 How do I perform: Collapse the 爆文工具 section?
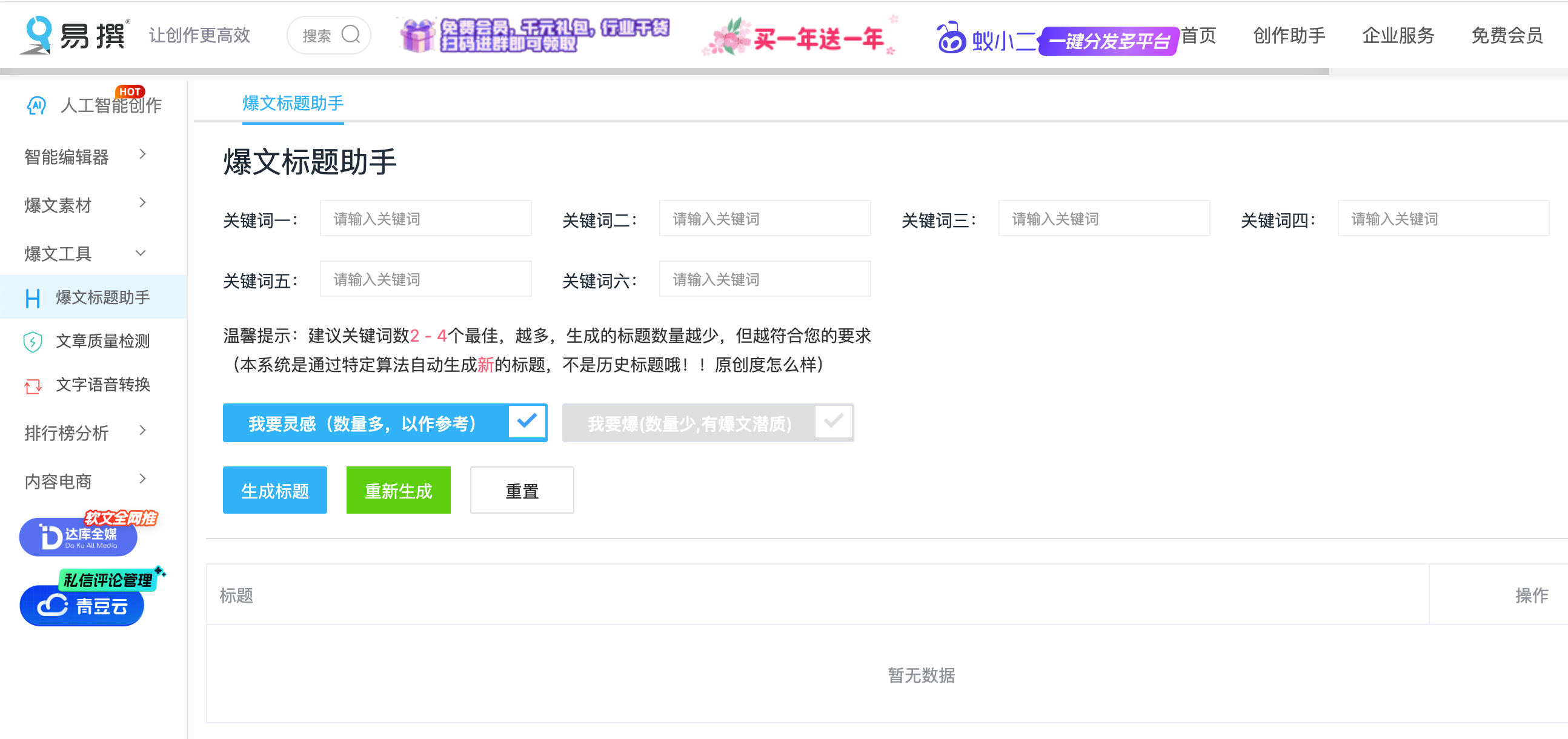tap(141, 253)
